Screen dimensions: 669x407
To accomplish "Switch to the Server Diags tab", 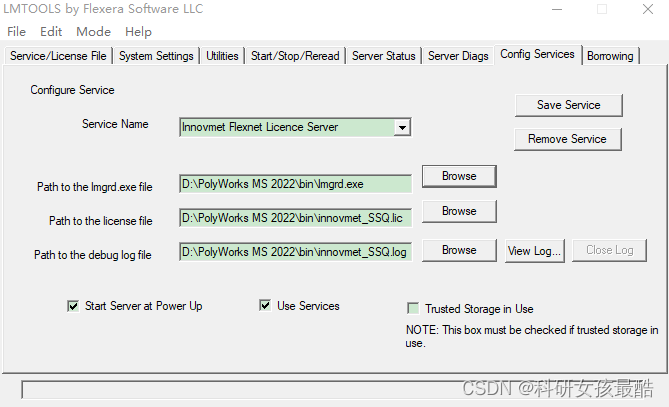I will pyautogui.click(x=458, y=56).
